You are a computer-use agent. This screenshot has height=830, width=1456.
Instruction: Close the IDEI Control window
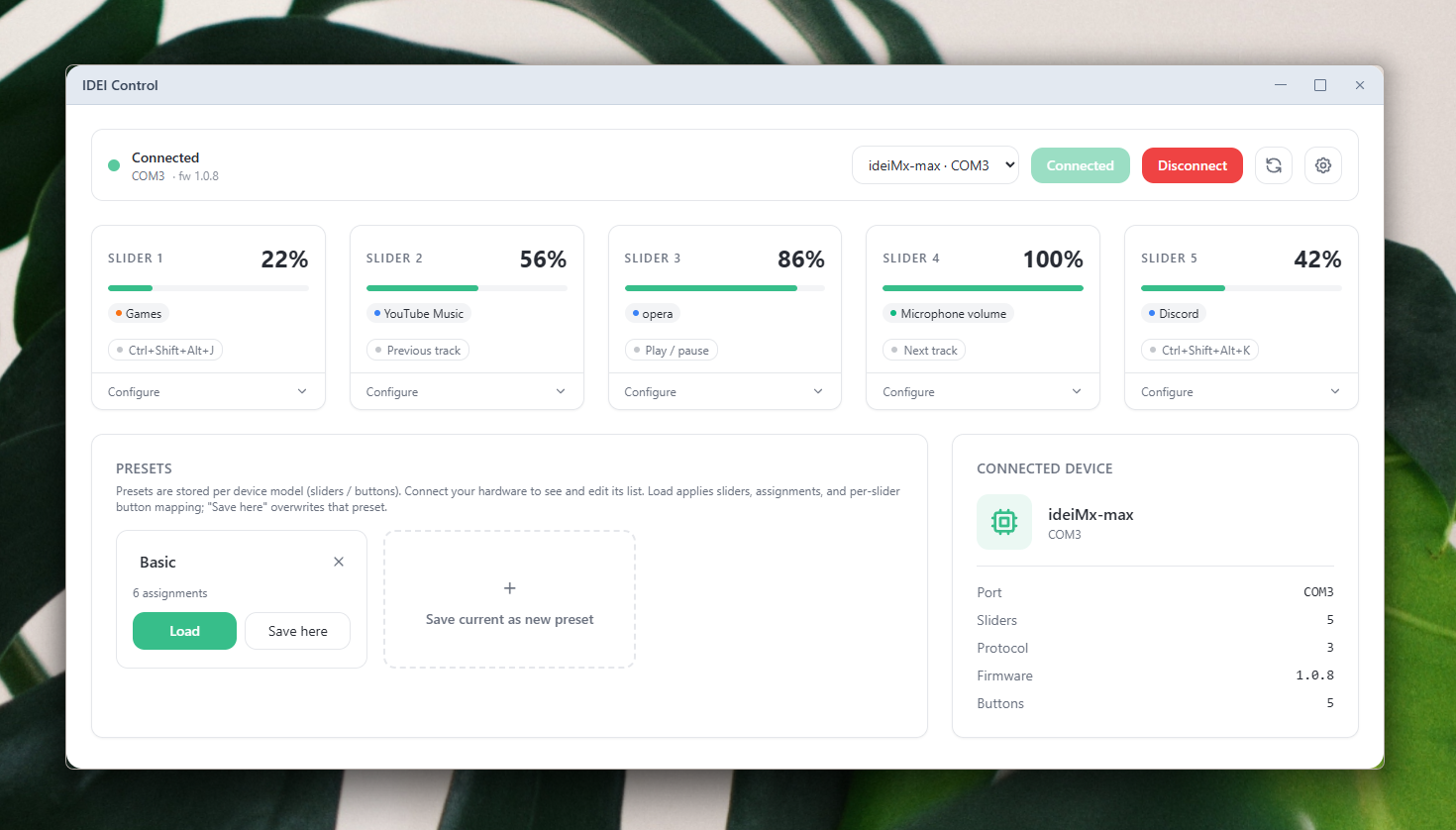1360,85
